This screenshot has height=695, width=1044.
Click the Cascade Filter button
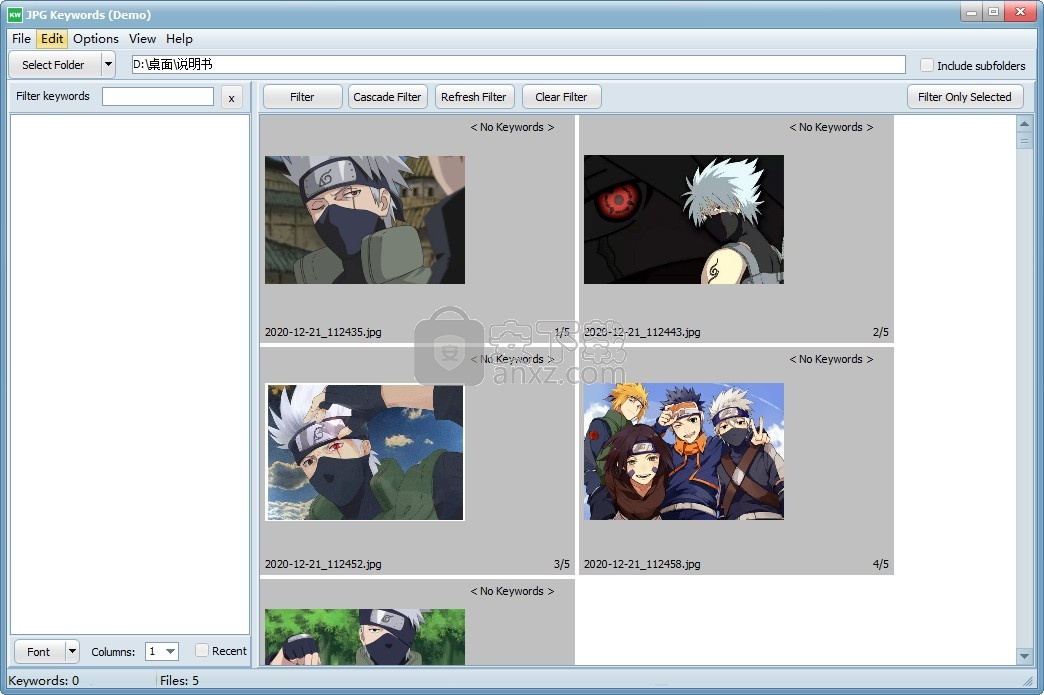pyautogui.click(x=388, y=97)
